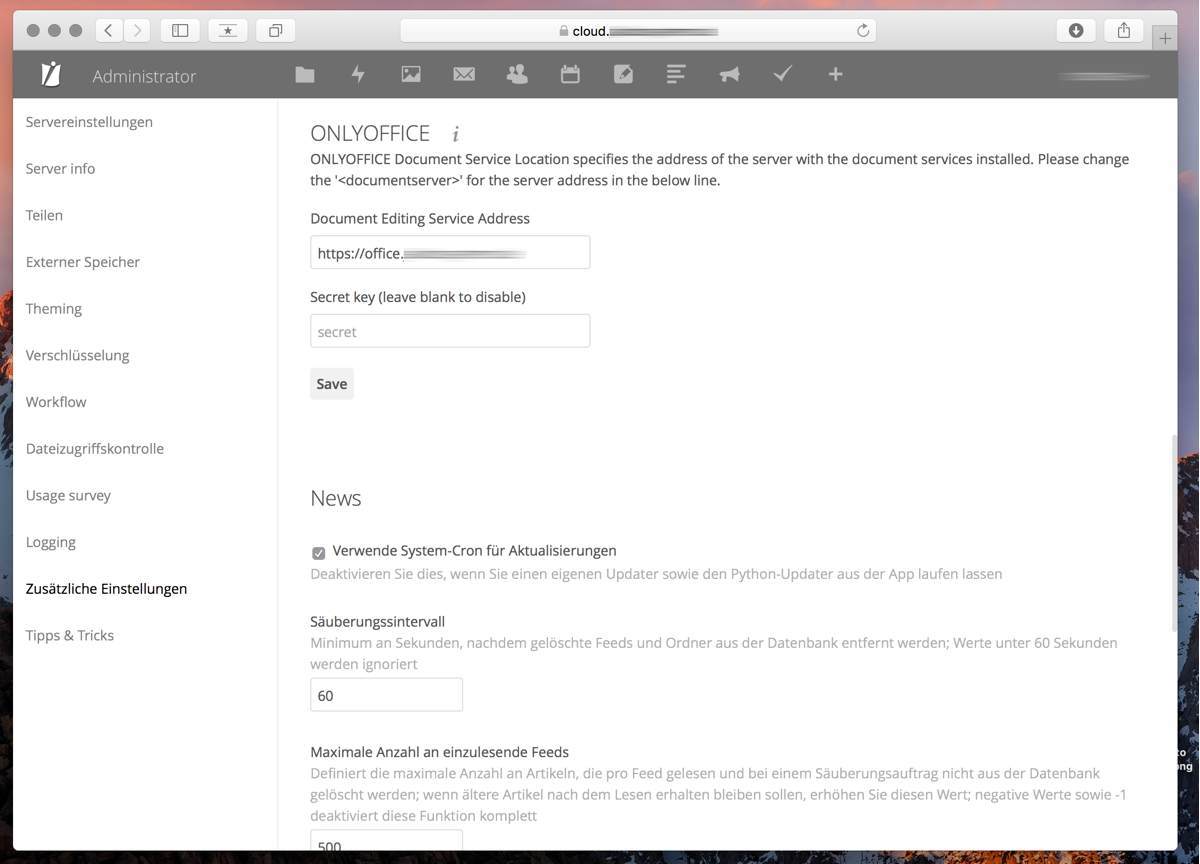Viewport: 1200px width, 864px height.
Task: Focus the maximale Anzahl Feeds field
Action: tap(386, 841)
